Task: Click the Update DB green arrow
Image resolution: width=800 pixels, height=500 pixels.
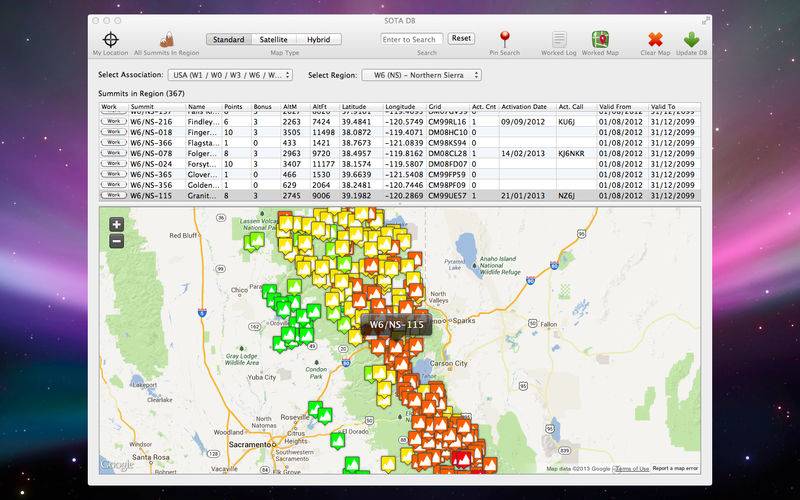Action: coord(691,39)
